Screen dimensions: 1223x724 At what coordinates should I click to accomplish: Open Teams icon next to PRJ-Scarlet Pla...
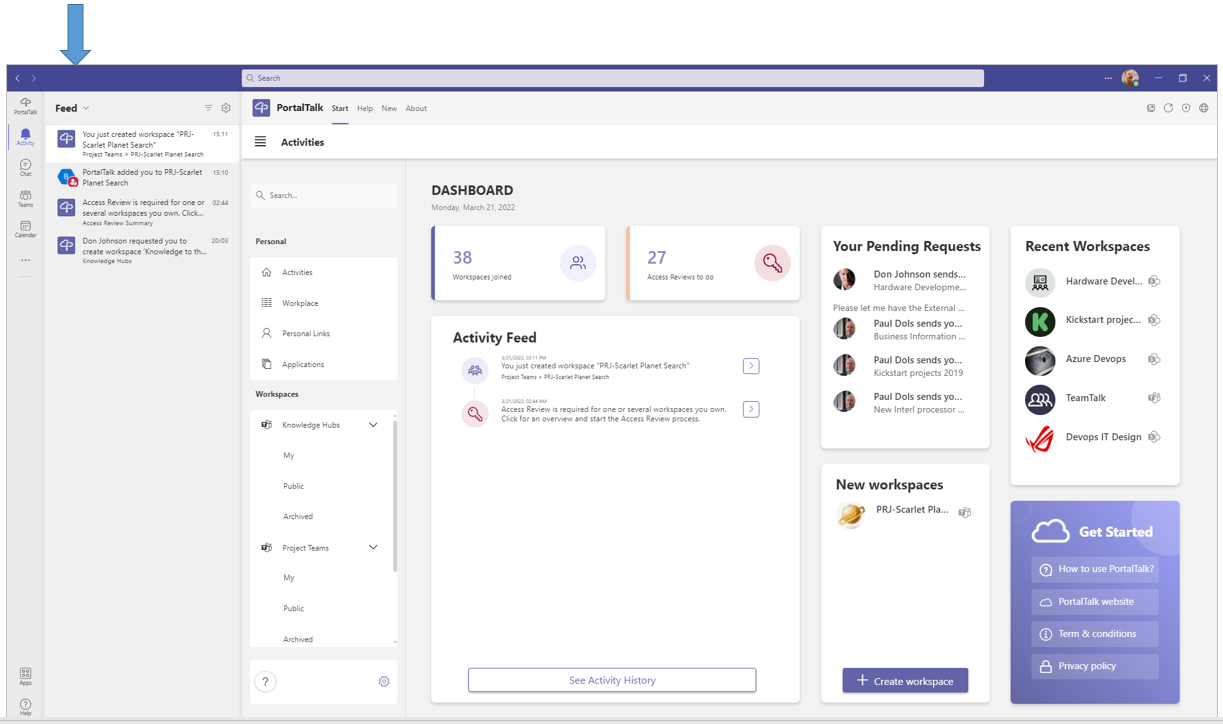(x=965, y=512)
